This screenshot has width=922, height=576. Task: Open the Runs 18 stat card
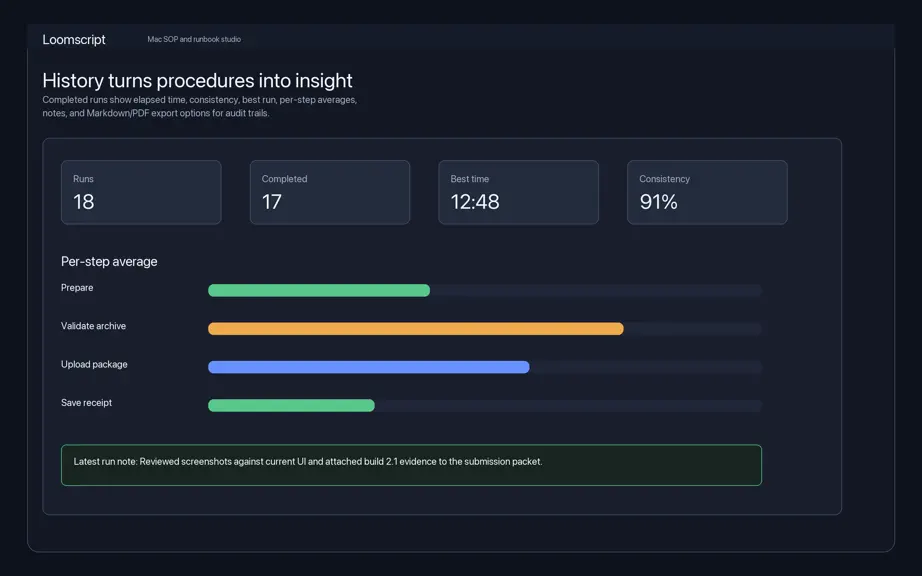pos(141,192)
